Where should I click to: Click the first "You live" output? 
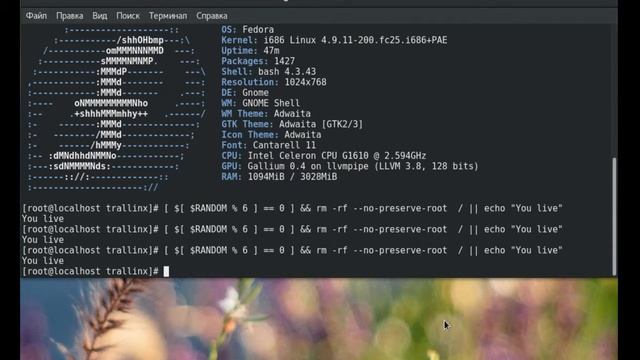[x=43, y=219]
